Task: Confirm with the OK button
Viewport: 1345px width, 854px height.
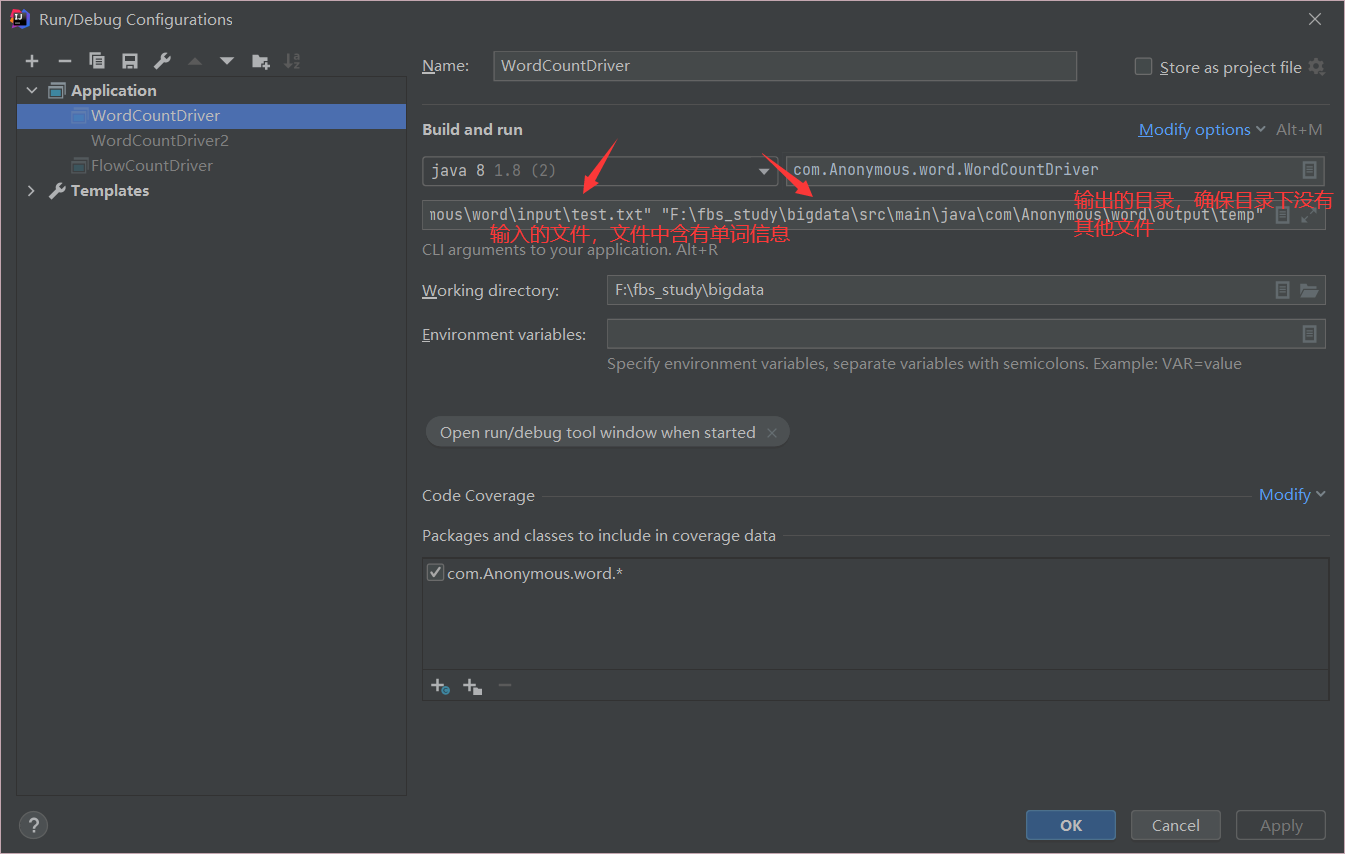Action: point(1071,825)
